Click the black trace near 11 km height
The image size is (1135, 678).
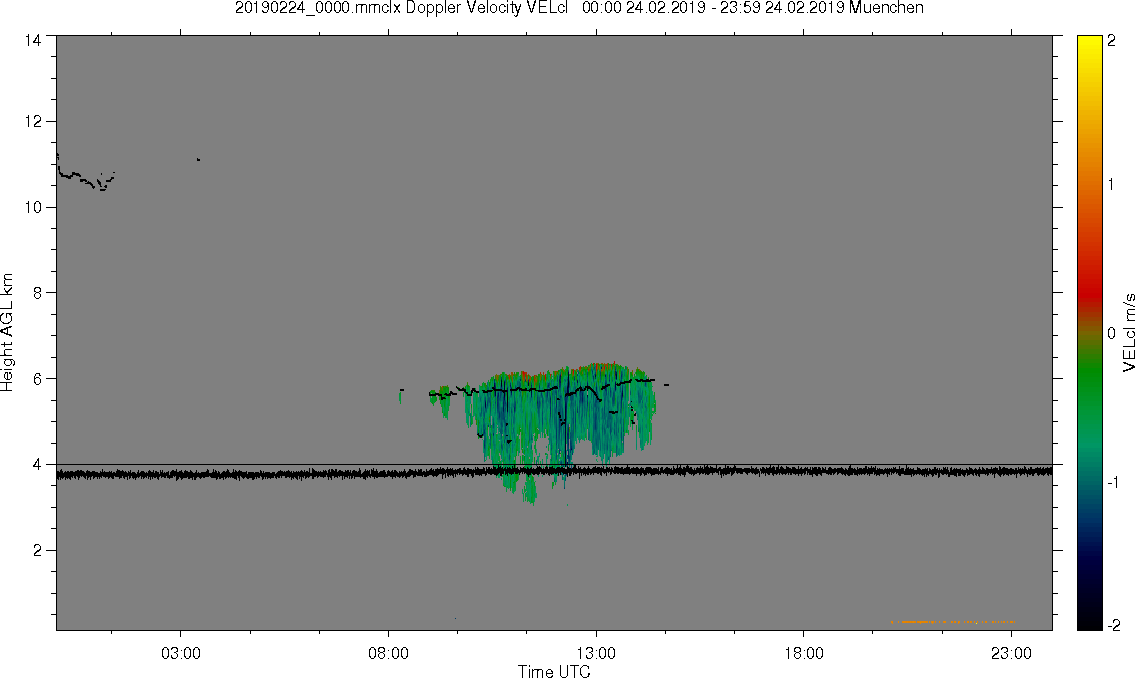click(x=85, y=174)
